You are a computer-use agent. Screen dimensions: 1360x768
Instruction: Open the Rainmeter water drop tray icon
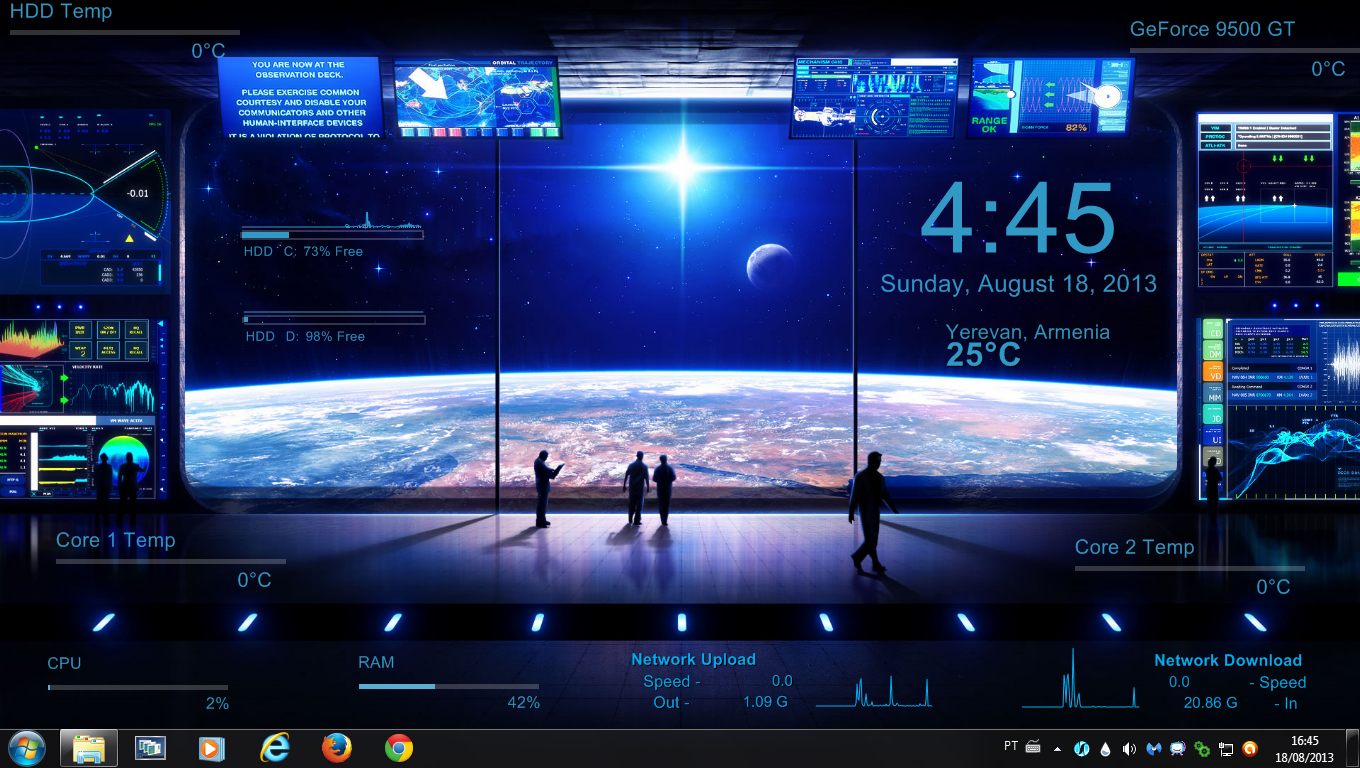point(1105,748)
